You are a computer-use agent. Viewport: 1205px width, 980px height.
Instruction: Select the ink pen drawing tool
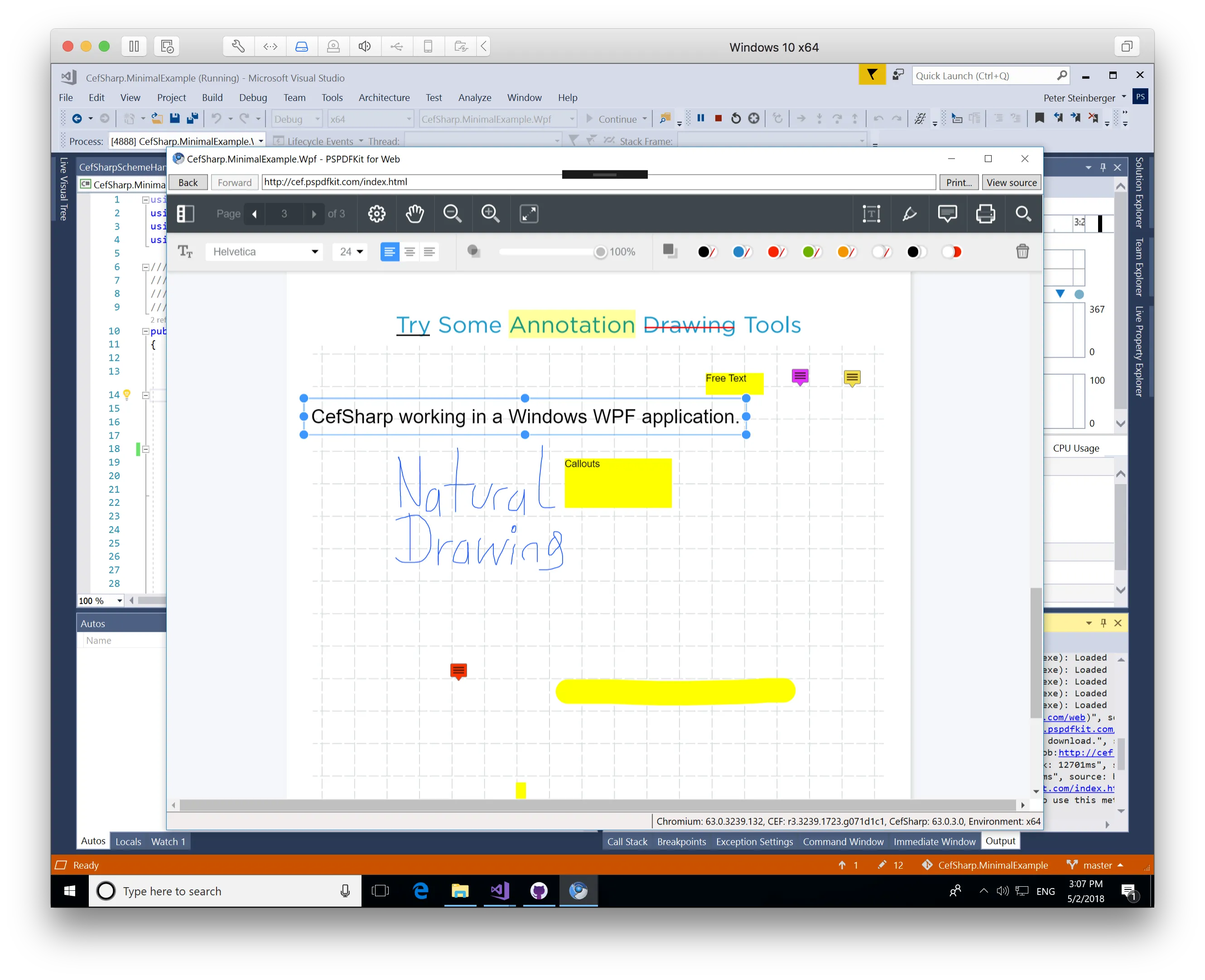tap(909, 213)
